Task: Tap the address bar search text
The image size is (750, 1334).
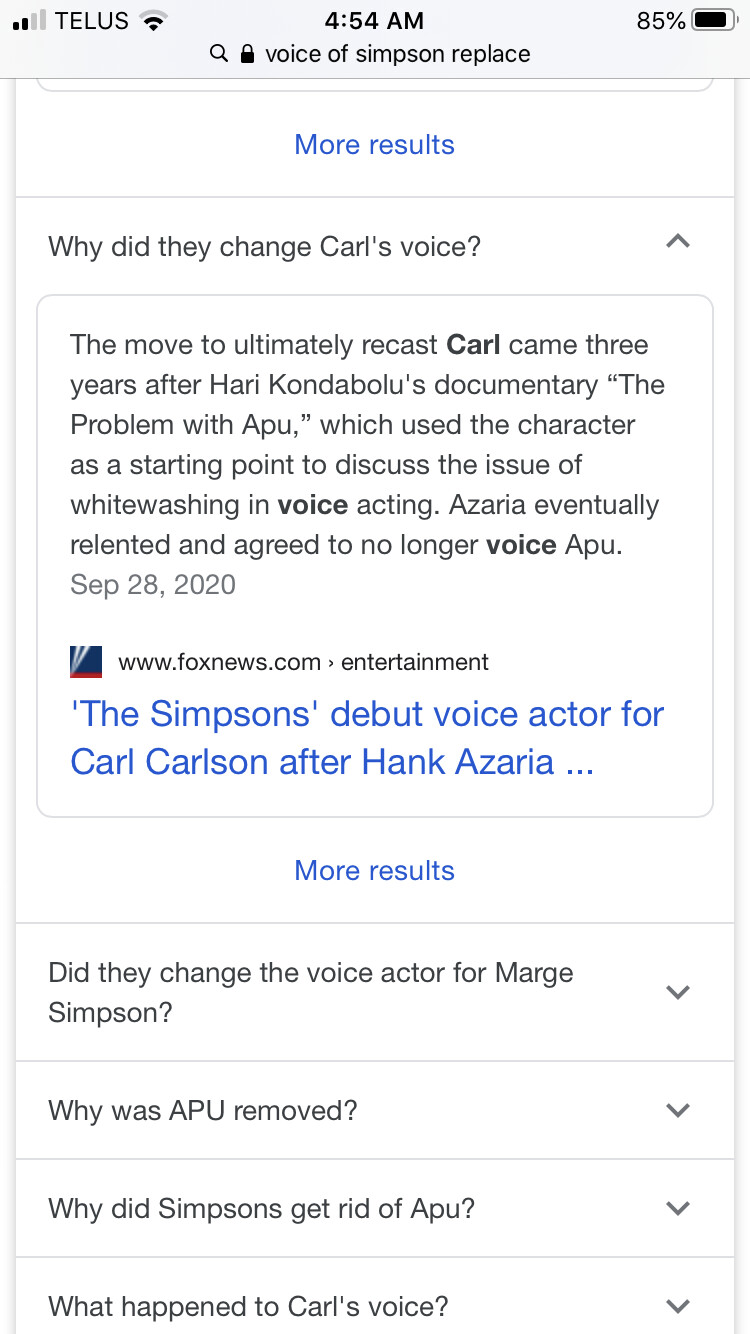Action: coord(397,54)
